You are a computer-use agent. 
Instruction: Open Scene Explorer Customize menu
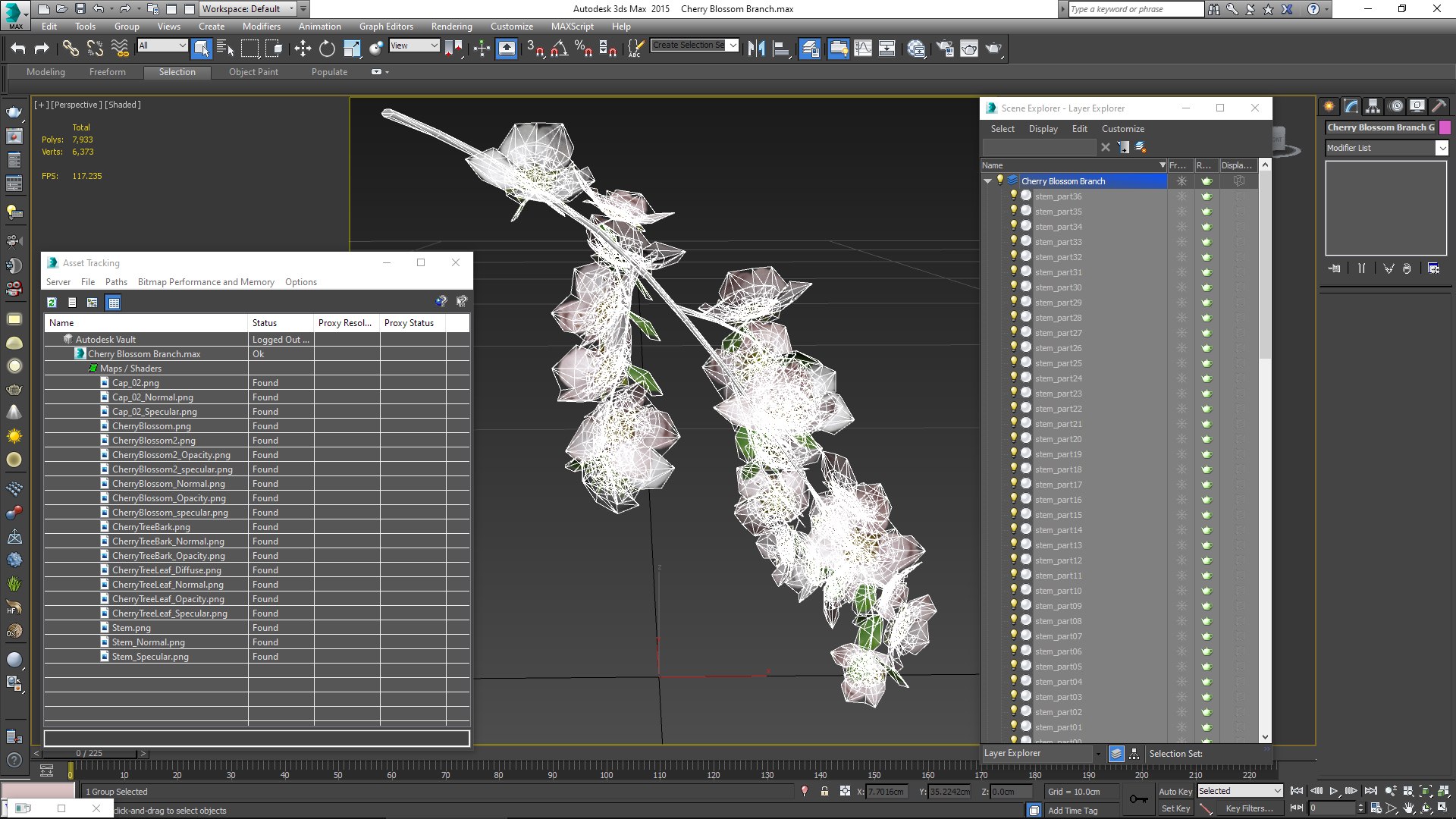(x=1122, y=129)
